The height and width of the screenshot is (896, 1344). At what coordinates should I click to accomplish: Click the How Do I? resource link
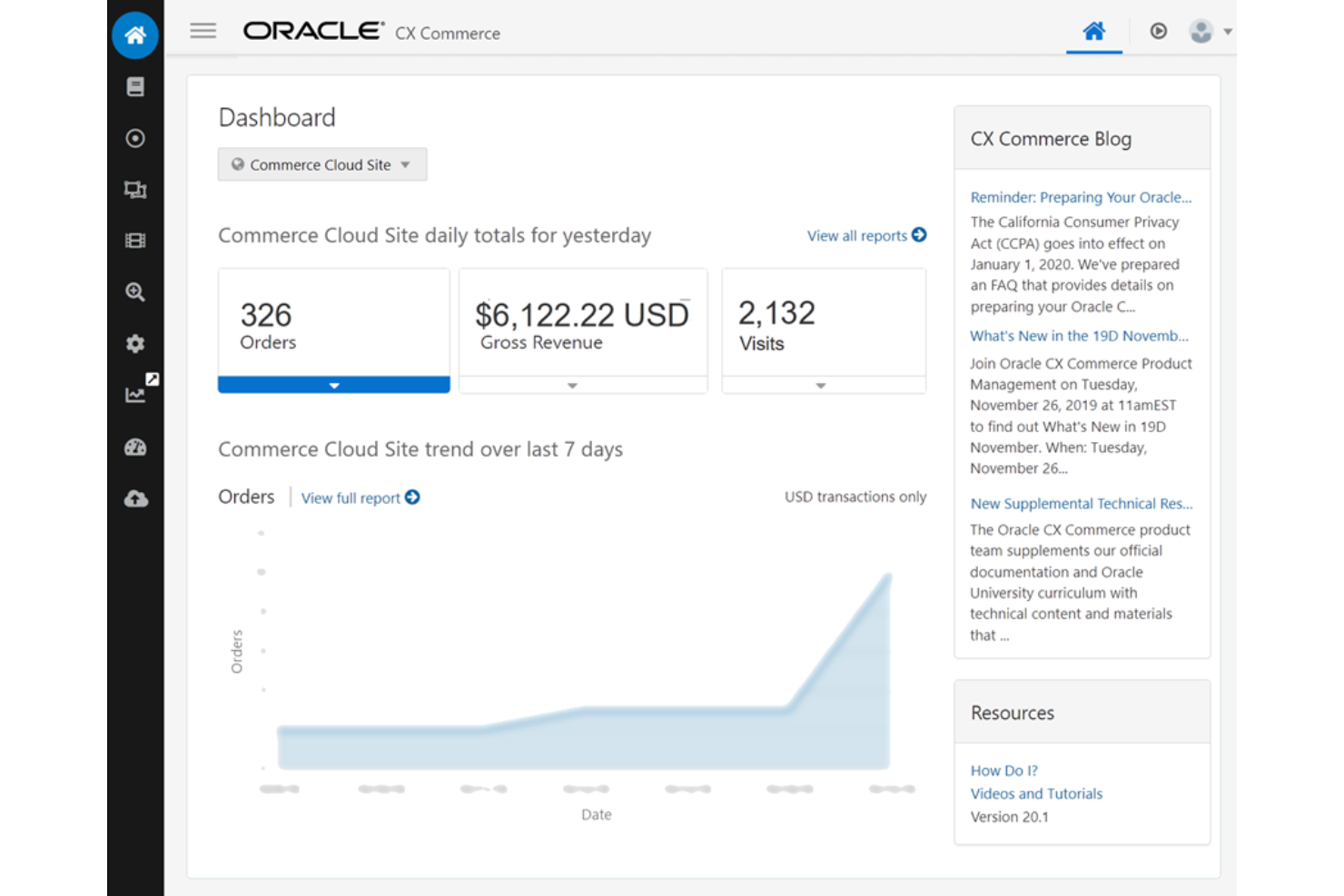point(1003,770)
